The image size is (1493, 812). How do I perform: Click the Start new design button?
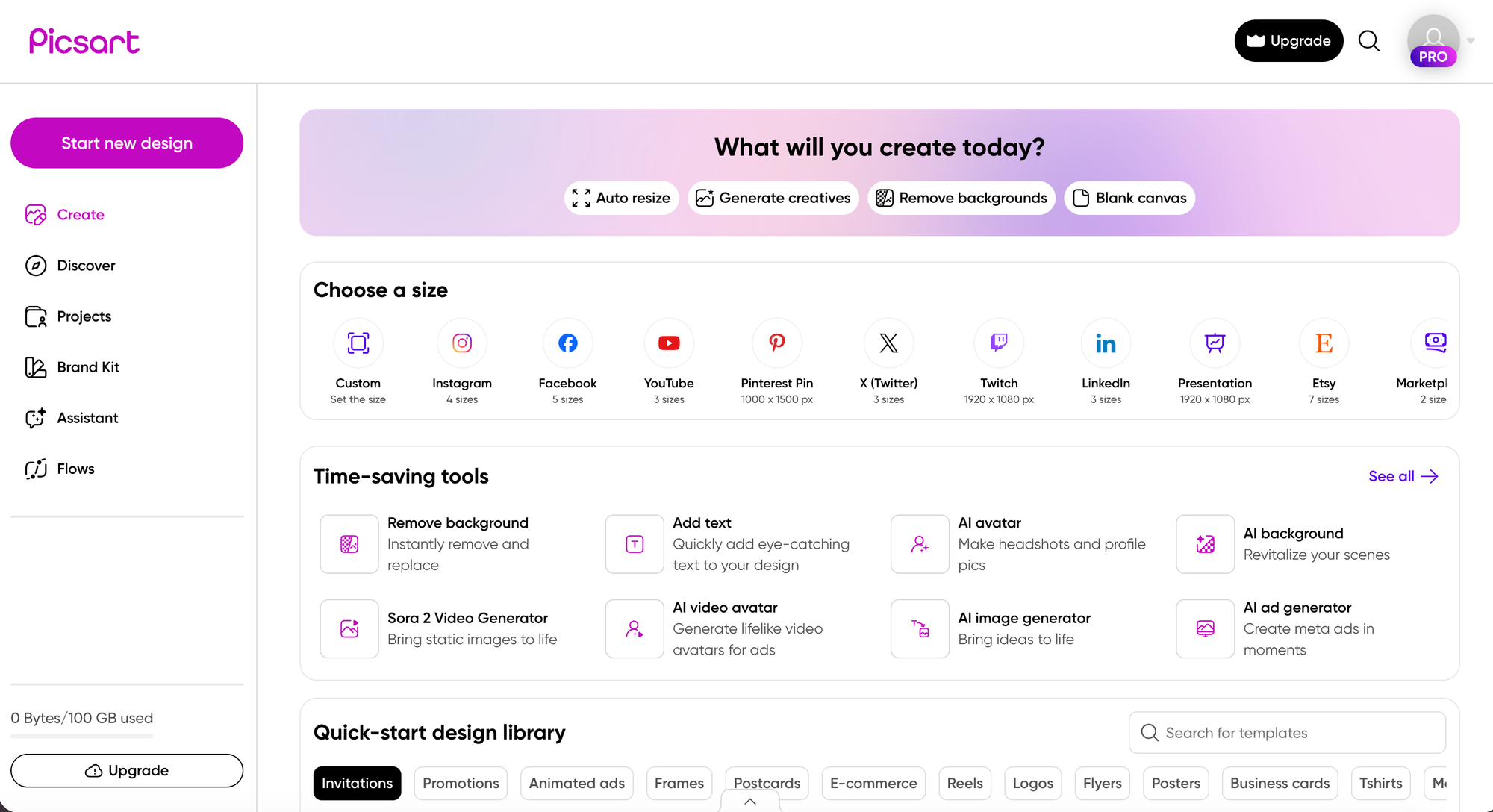pyautogui.click(x=127, y=143)
